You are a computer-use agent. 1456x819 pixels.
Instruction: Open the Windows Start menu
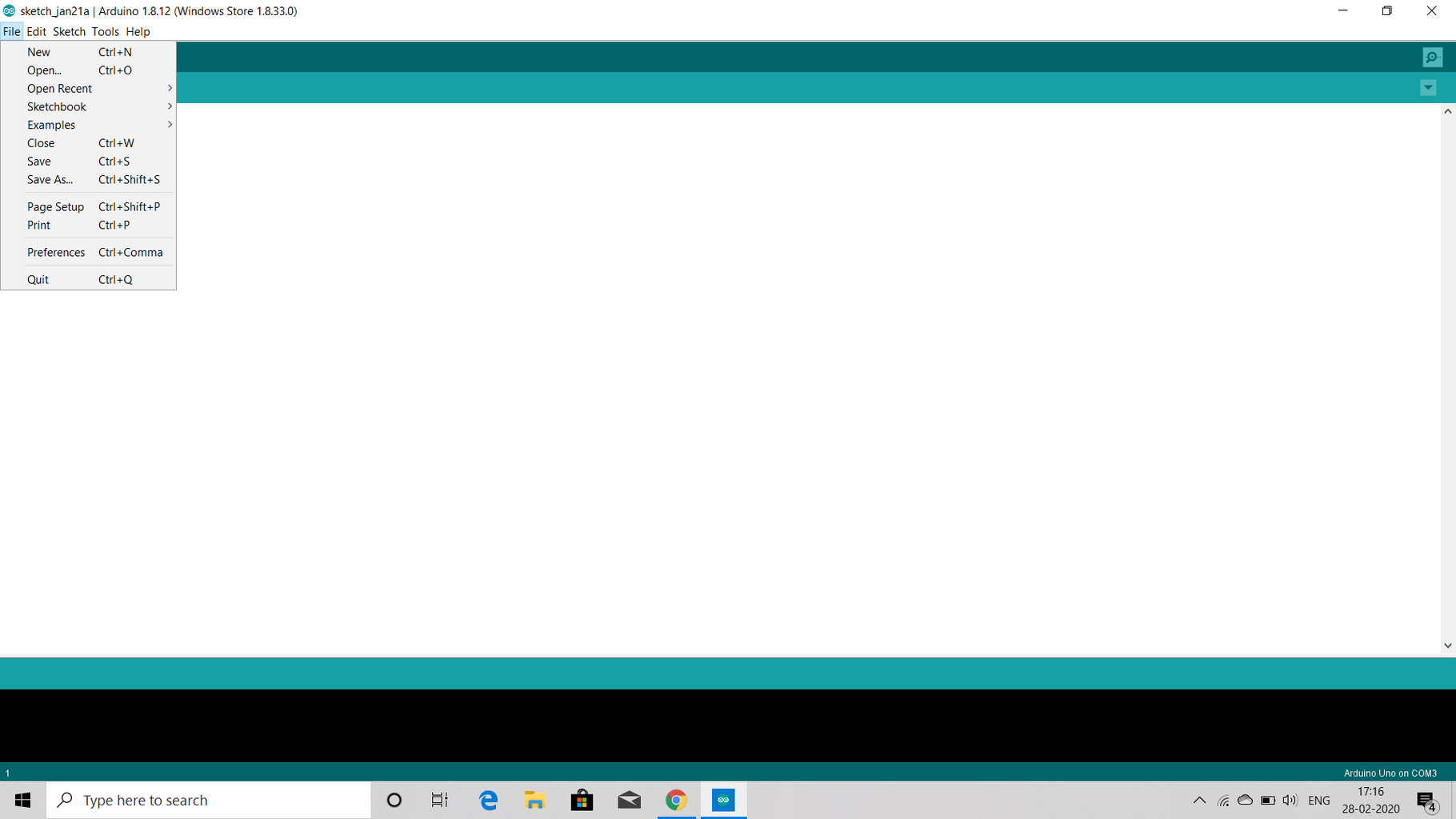pos(22,800)
